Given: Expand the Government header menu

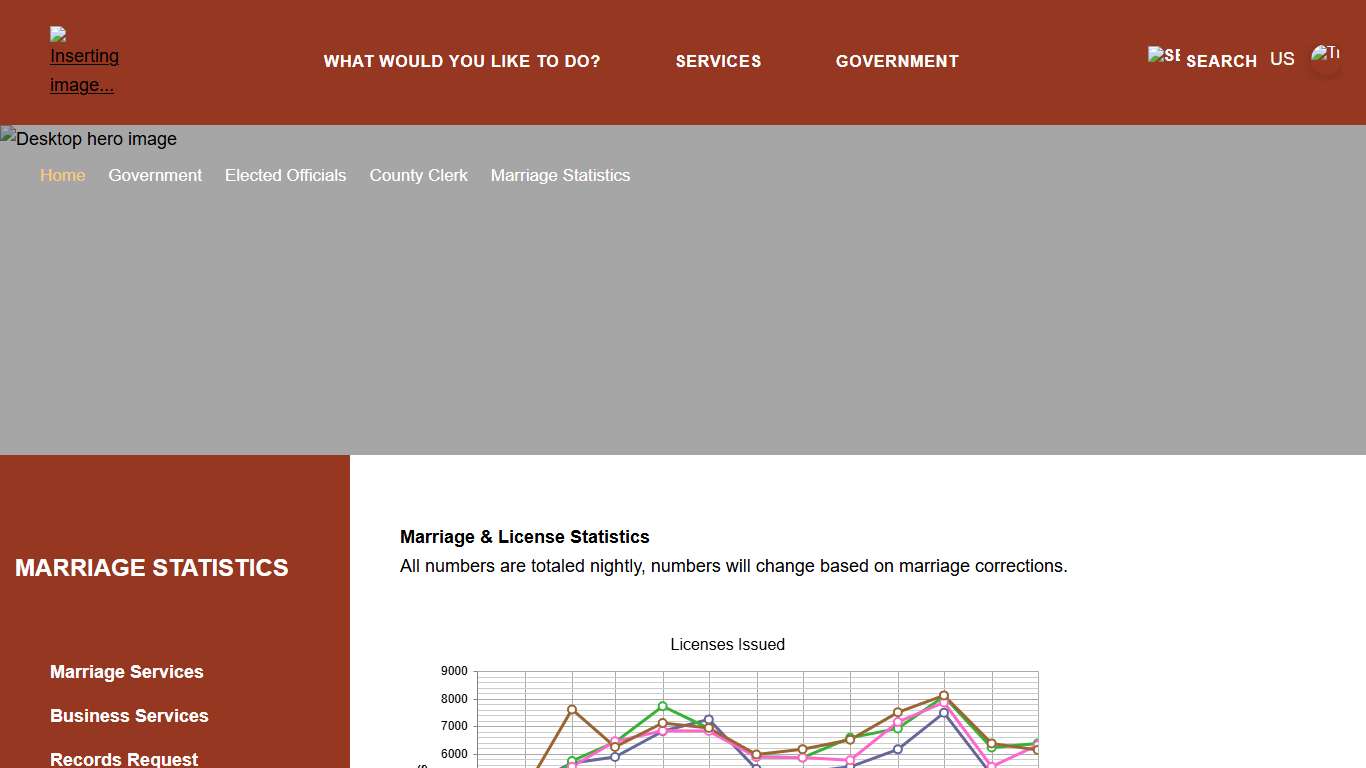Looking at the screenshot, I should (x=897, y=61).
